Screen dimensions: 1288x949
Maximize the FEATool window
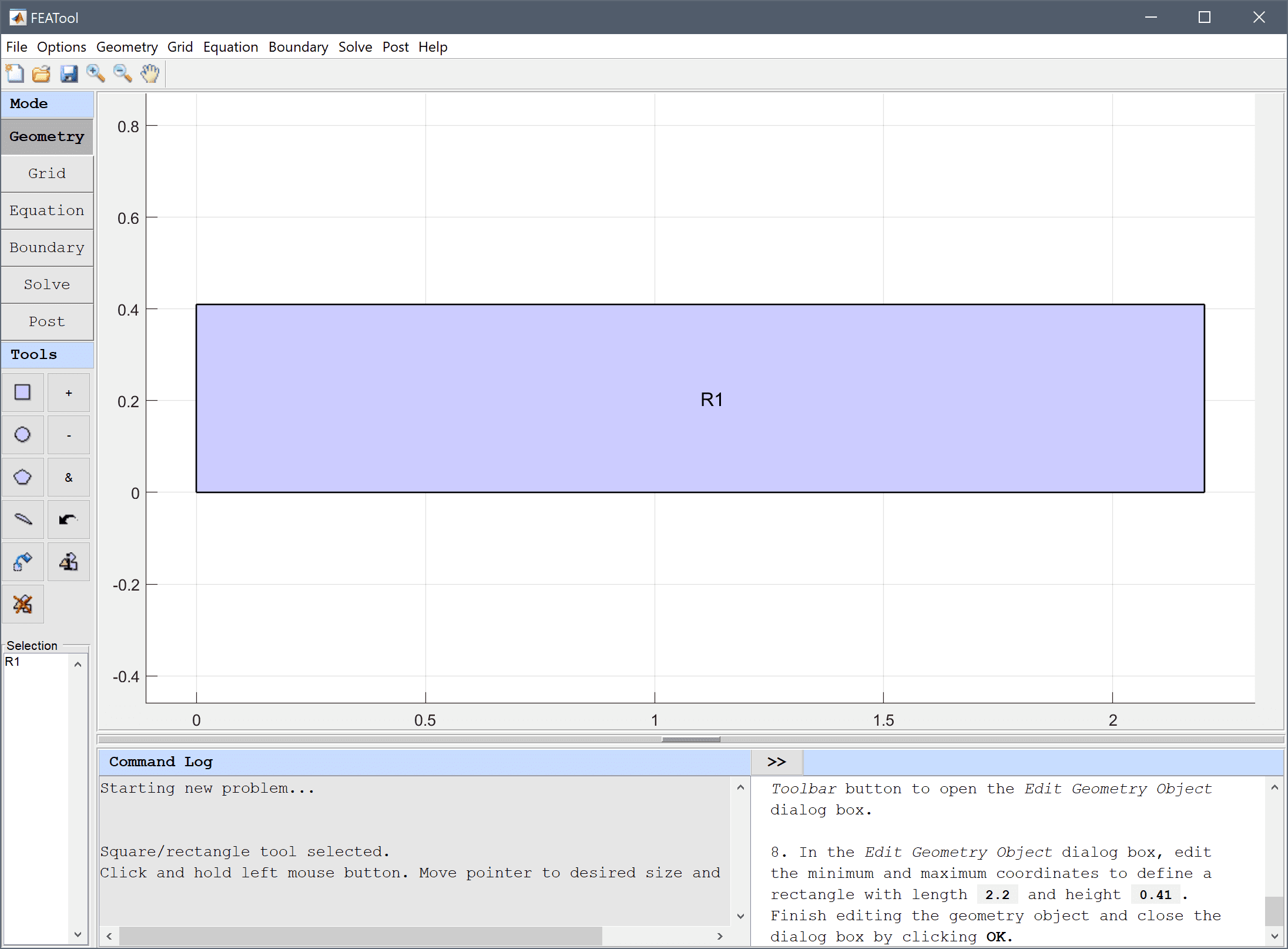[1205, 18]
